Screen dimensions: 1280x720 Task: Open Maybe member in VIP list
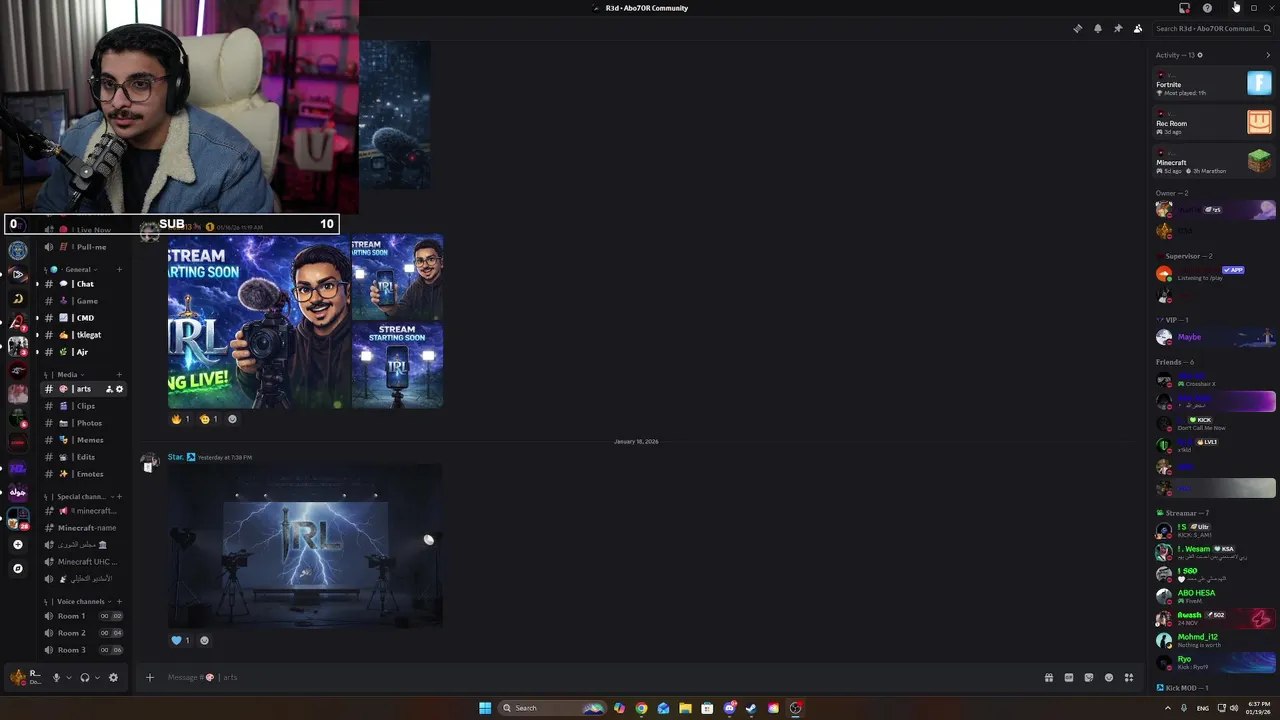[x=1215, y=337]
